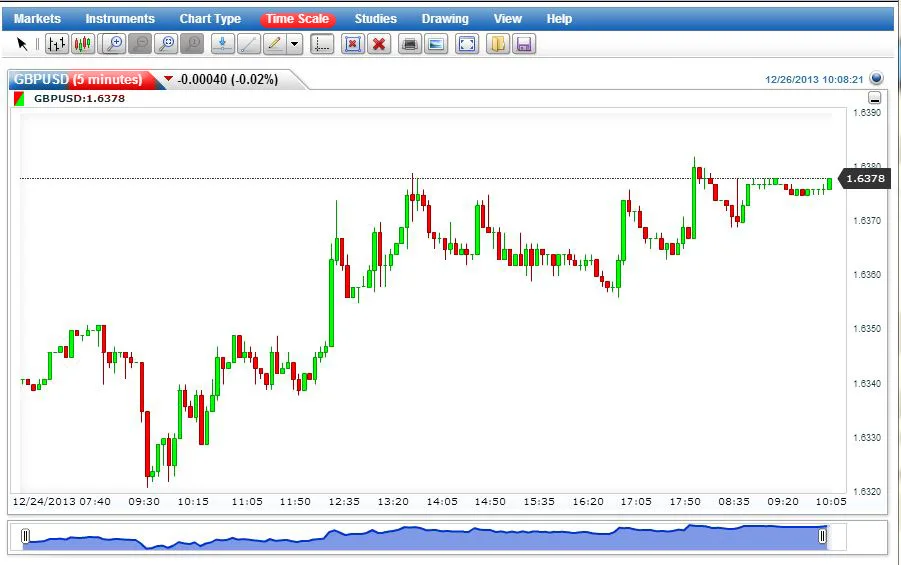
Task: Collapse the chart panel minus button
Action: click(x=875, y=98)
